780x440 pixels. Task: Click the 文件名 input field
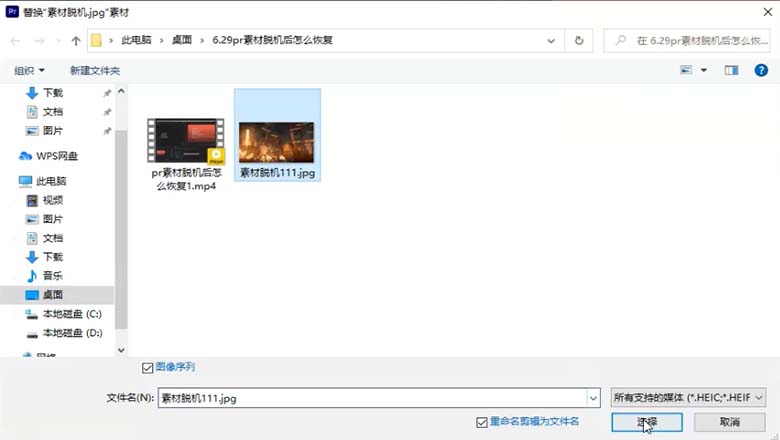click(x=372, y=398)
